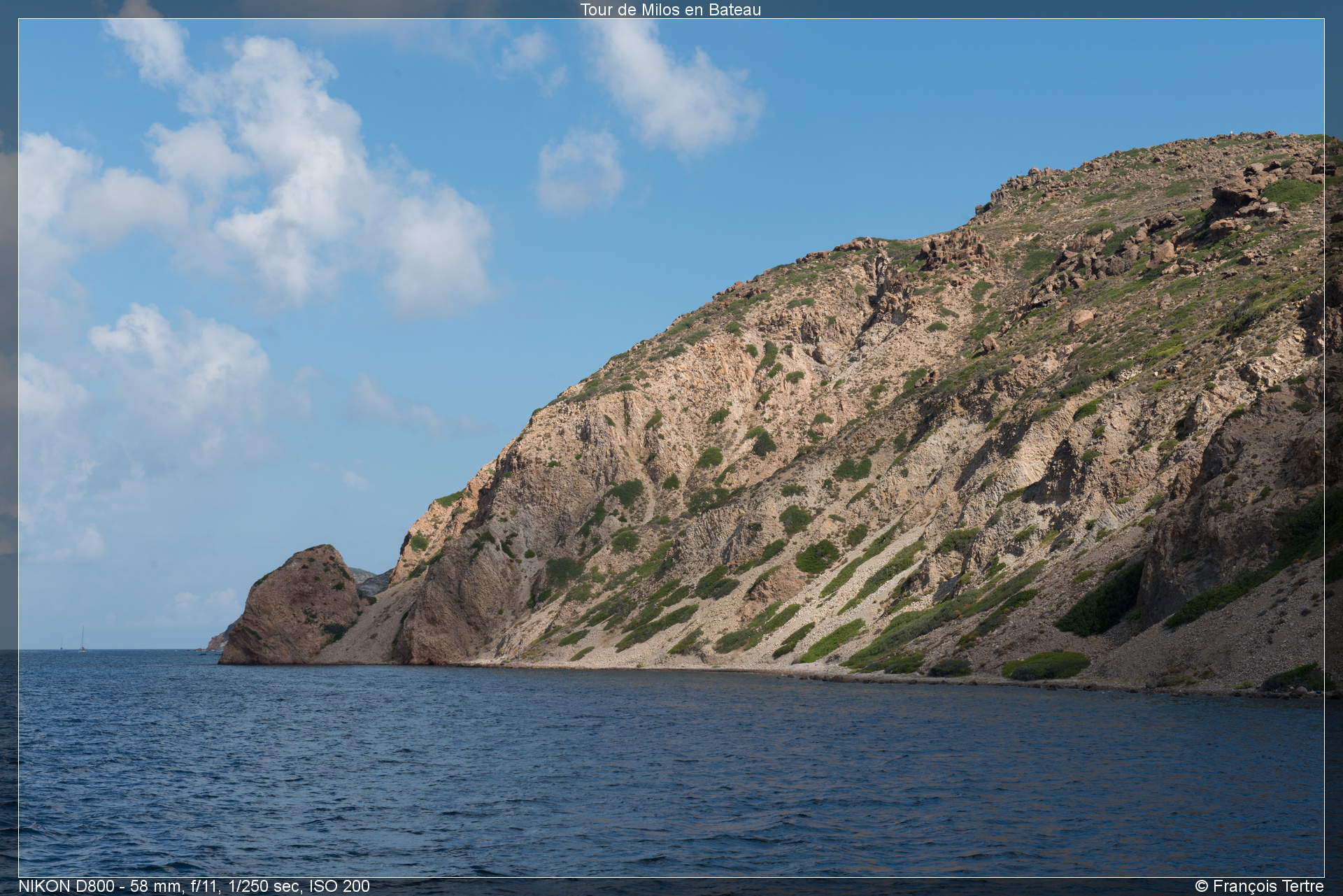Click the '© François Tertre' copyright text
Screen dimensions: 1343x896
point(1259,886)
